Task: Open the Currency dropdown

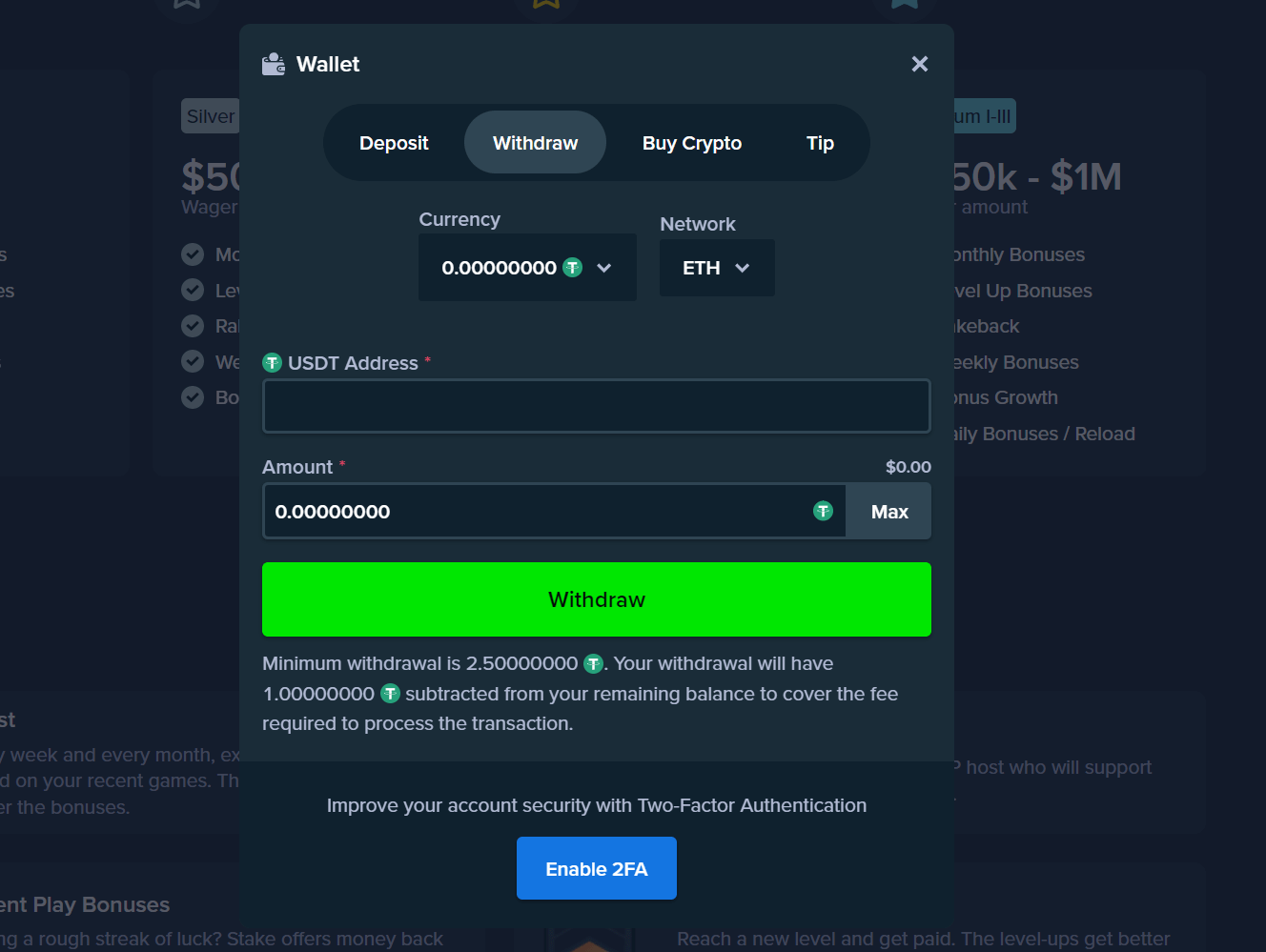Action: click(527, 268)
